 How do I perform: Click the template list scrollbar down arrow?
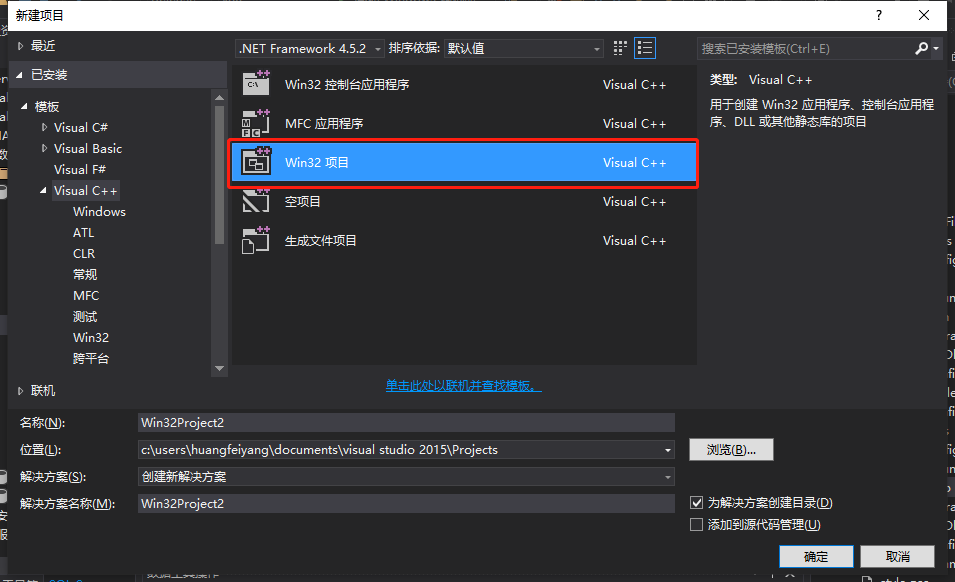(219, 368)
